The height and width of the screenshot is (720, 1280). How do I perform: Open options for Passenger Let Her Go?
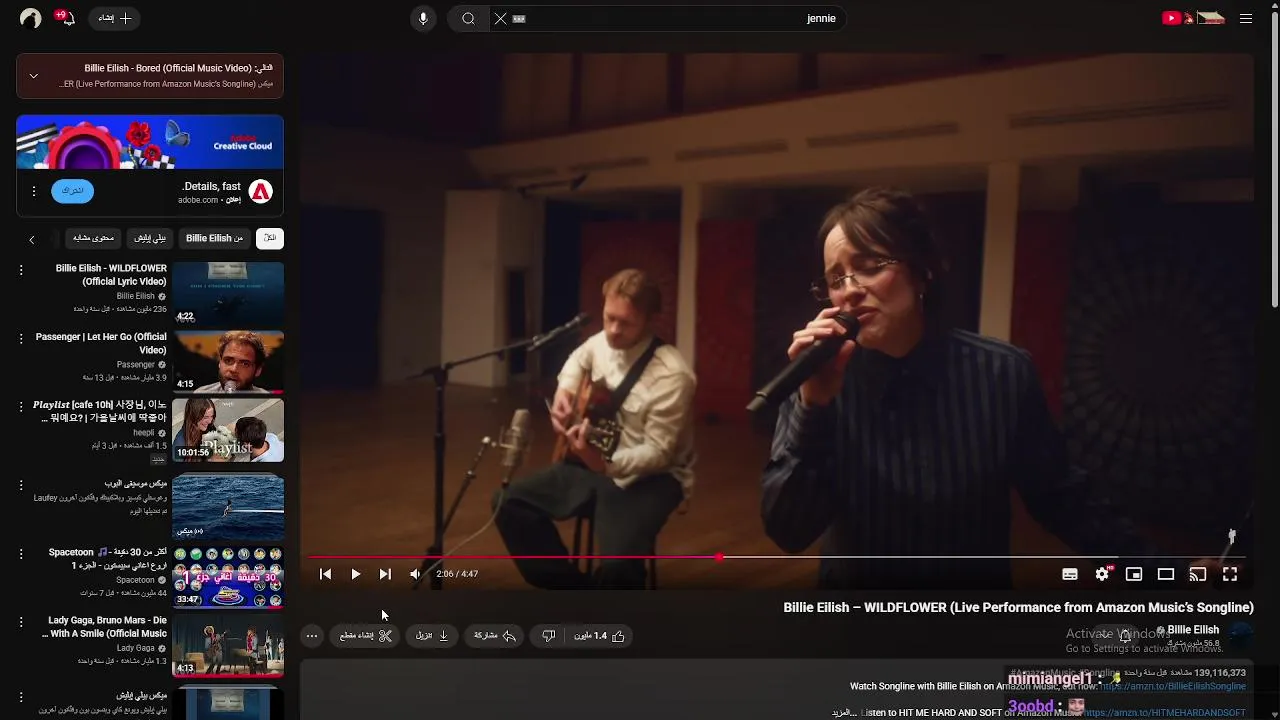(21, 338)
